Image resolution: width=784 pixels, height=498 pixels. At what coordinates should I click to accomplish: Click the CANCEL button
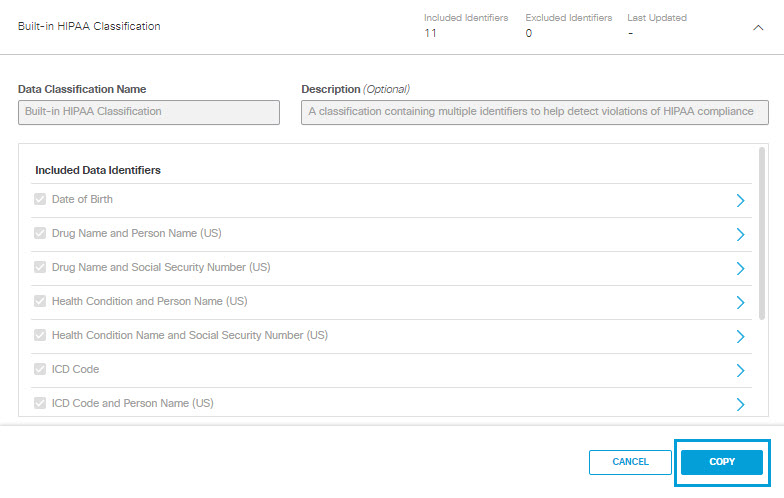(x=630, y=462)
